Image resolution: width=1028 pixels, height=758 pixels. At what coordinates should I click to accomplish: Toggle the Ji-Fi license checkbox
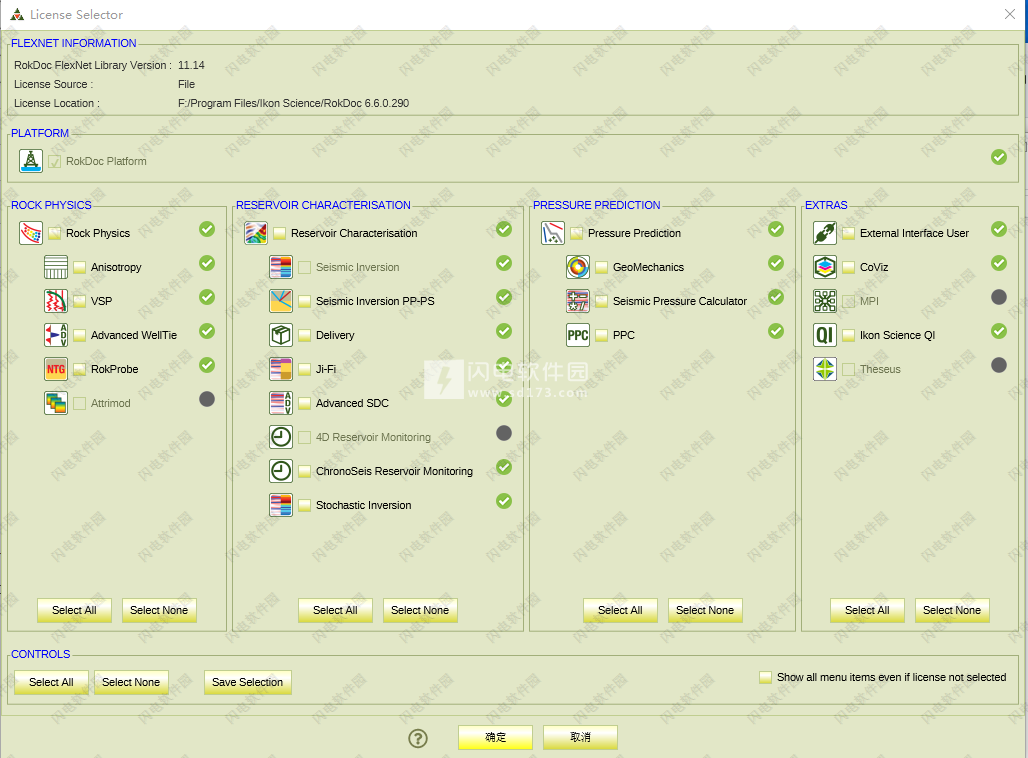coord(304,370)
